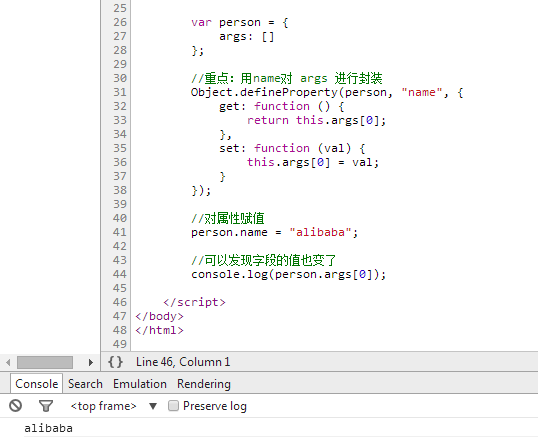Open the Rendering tab
The width and height of the screenshot is (538, 440).
point(204,384)
